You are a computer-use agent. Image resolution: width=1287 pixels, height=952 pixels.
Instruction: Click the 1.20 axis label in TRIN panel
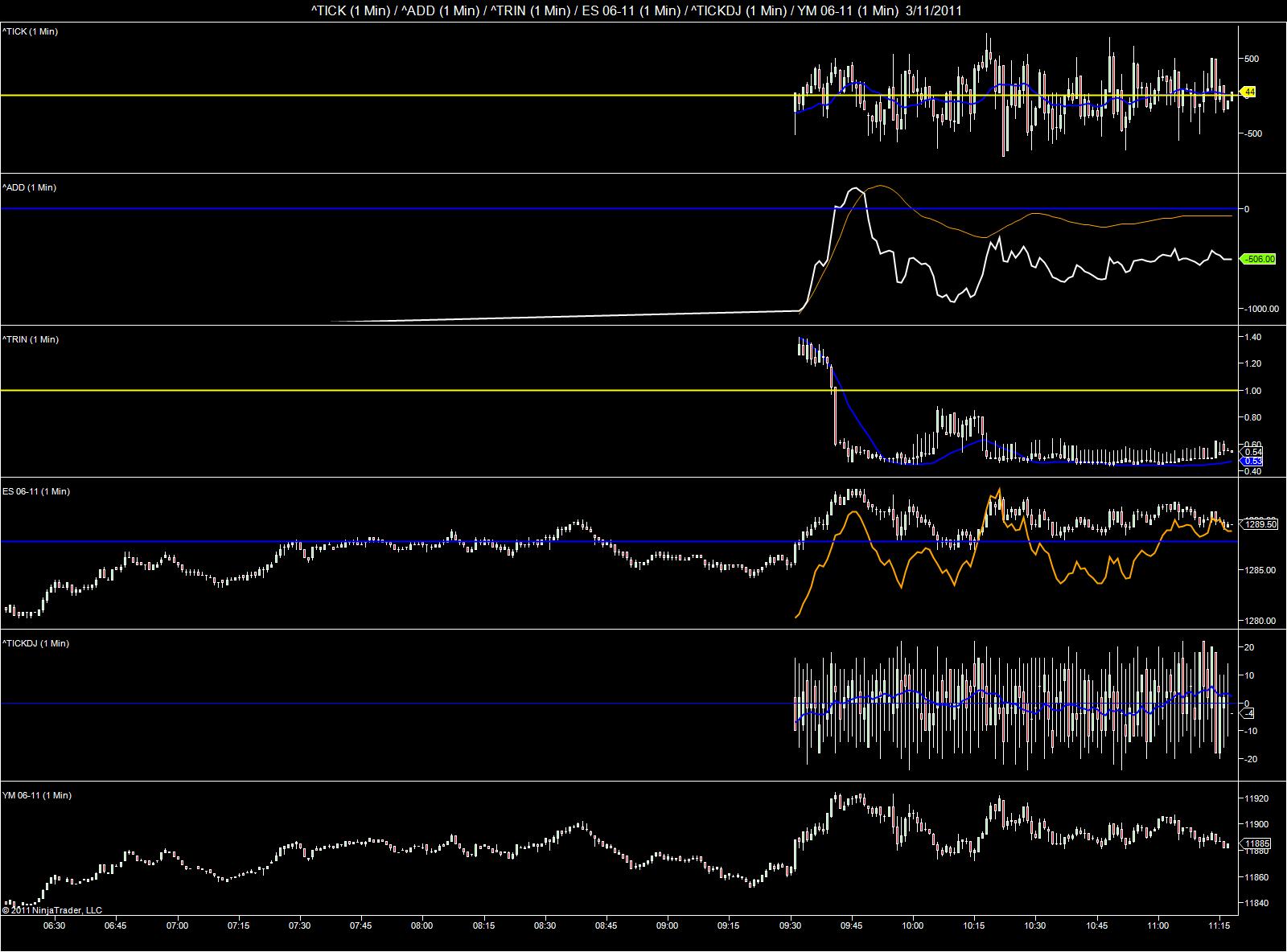[x=1255, y=363]
